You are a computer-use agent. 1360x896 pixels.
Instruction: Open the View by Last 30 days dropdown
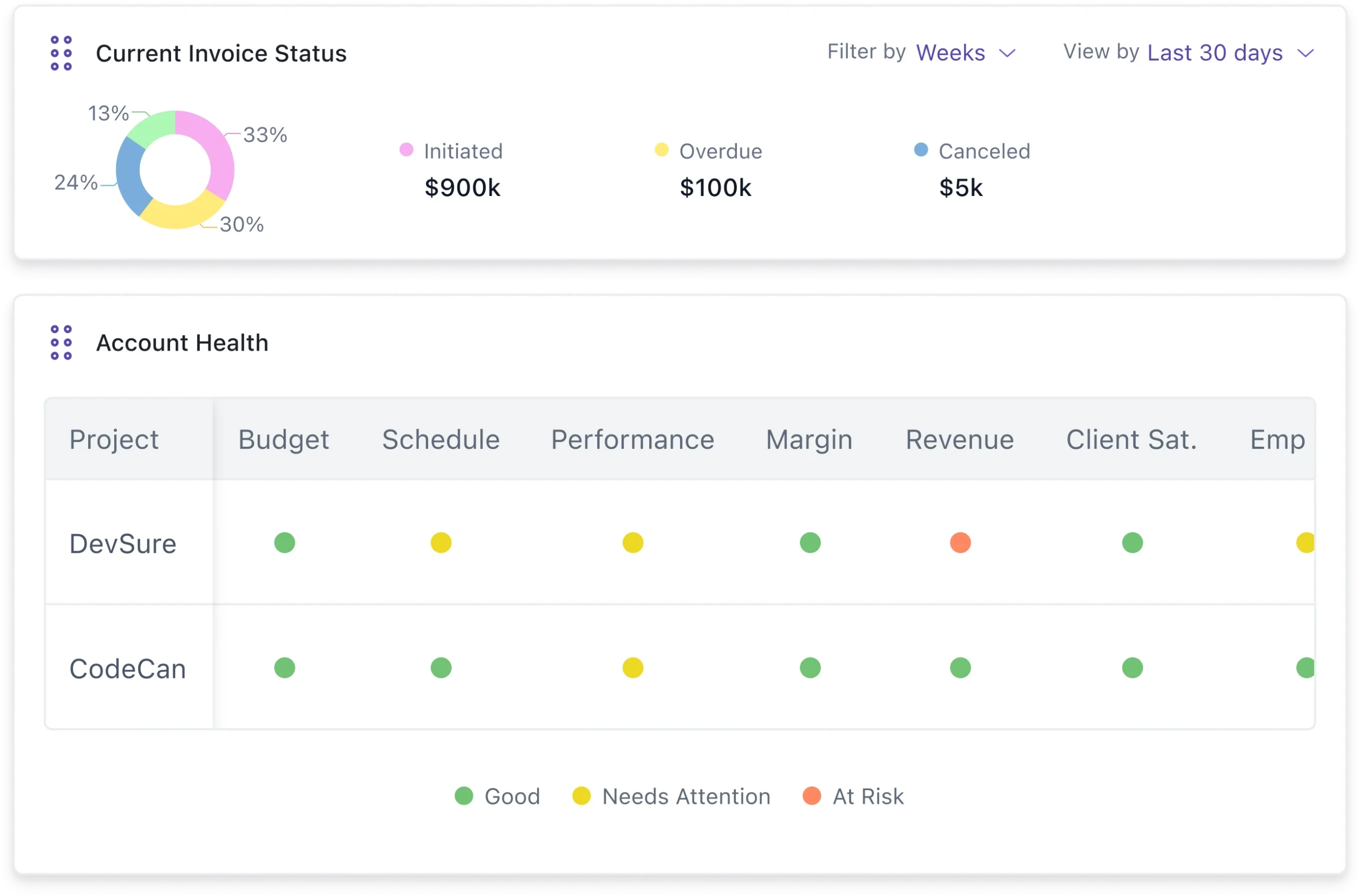point(1215,53)
